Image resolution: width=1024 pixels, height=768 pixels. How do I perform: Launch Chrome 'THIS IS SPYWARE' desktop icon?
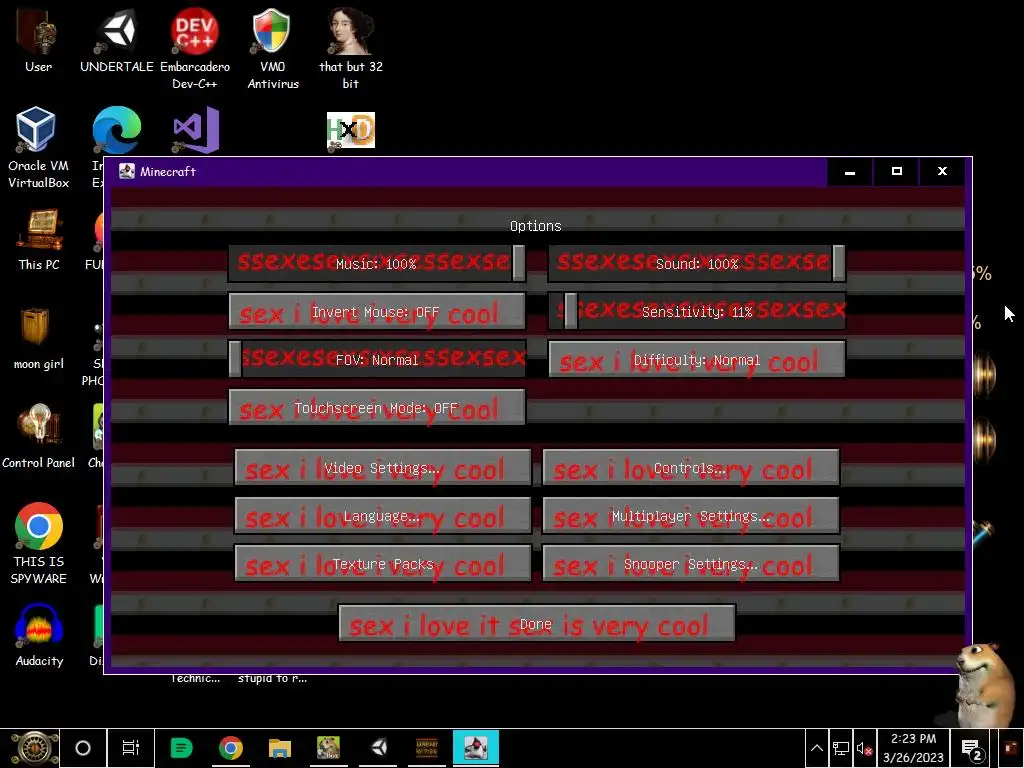(x=39, y=543)
